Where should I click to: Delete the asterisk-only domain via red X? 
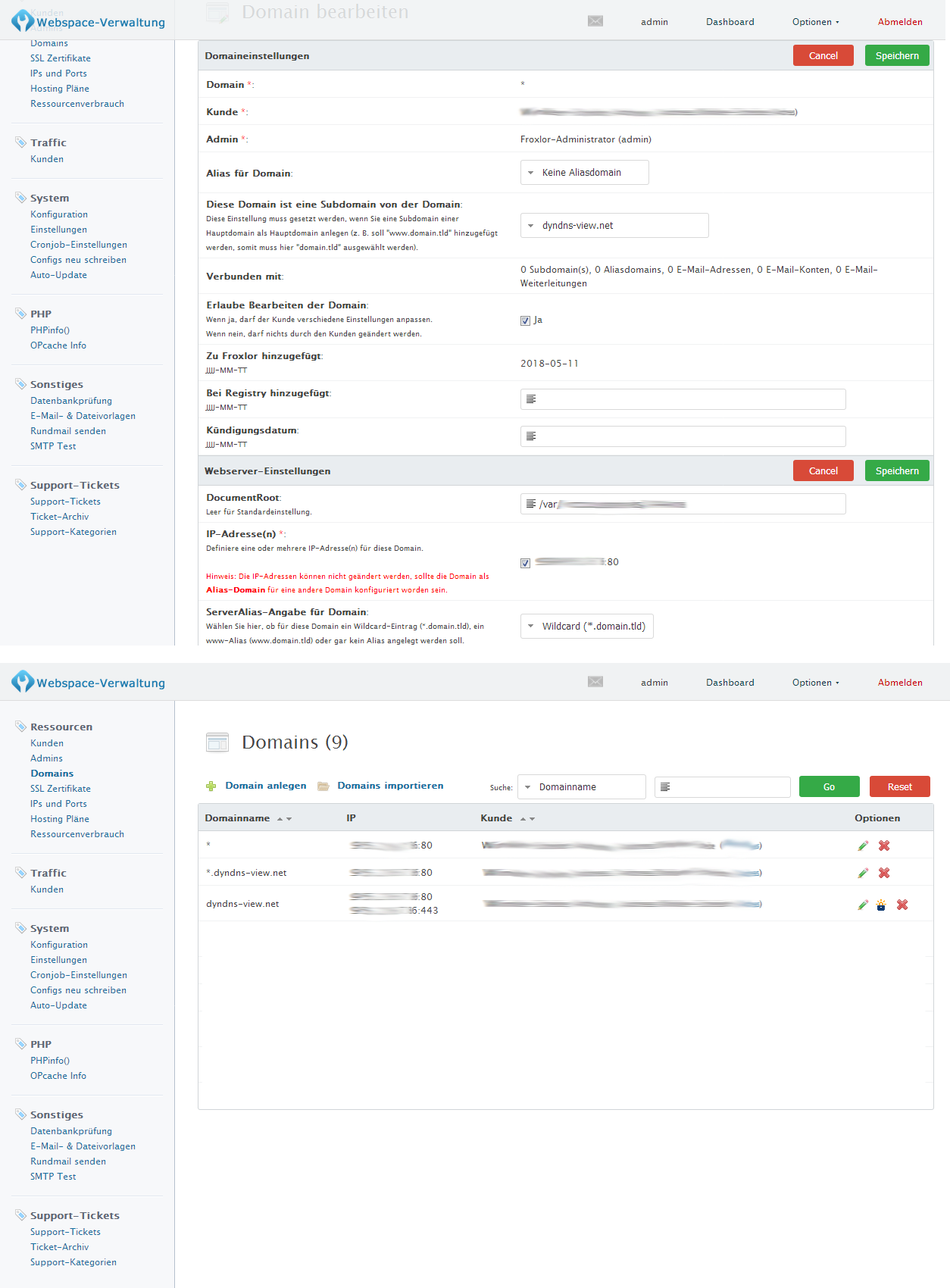(x=884, y=846)
